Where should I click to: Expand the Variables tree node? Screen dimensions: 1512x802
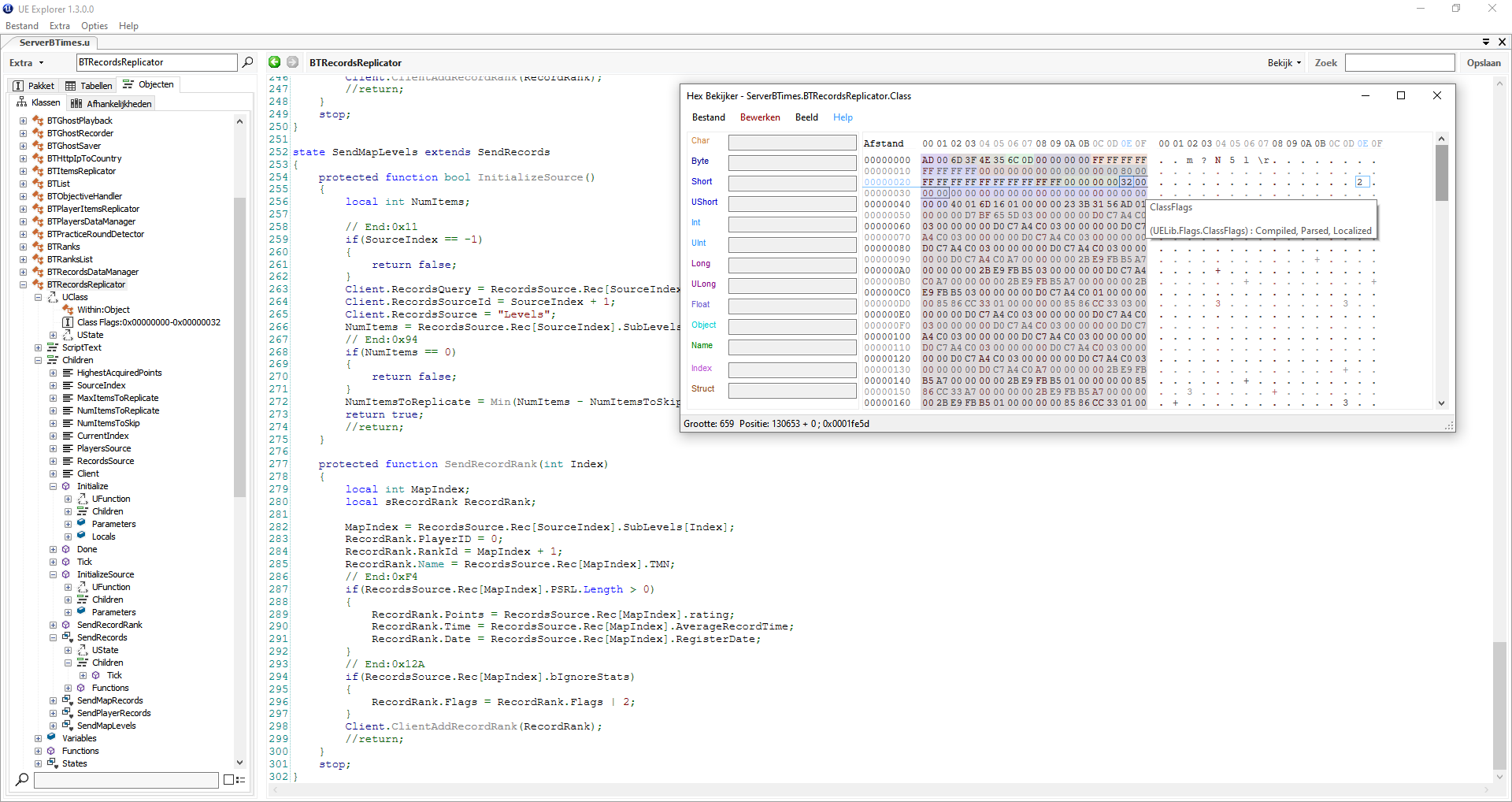38,738
